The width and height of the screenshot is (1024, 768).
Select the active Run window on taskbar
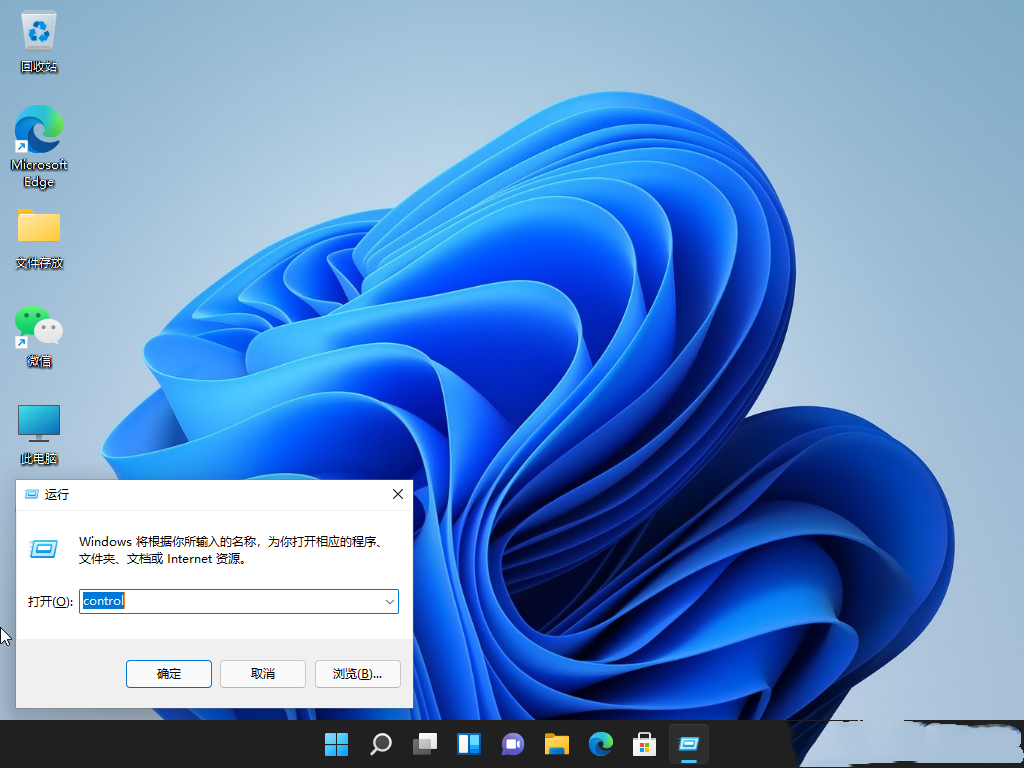click(688, 744)
